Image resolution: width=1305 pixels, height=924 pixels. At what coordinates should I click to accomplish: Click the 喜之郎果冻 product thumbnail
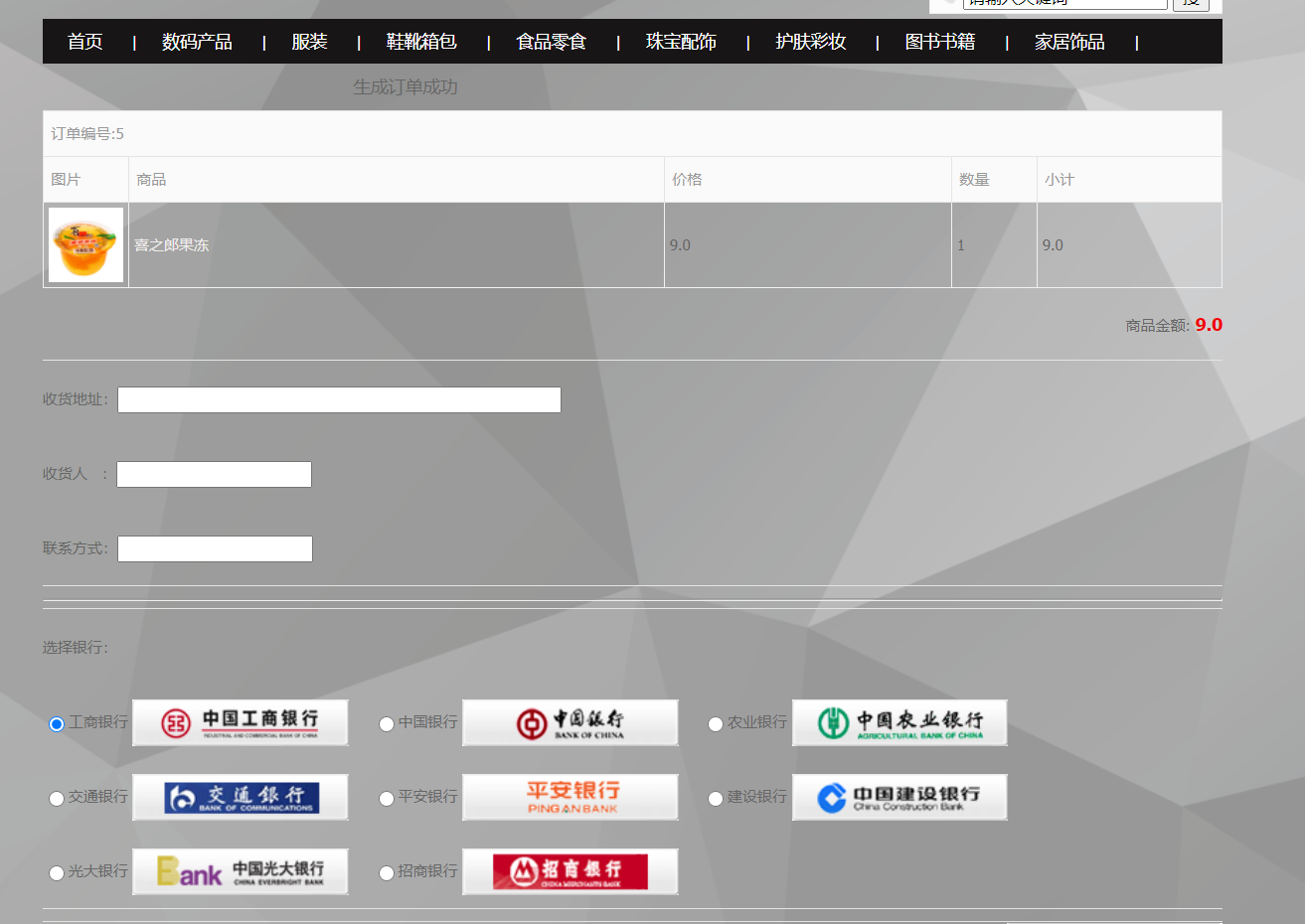(x=86, y=245)
